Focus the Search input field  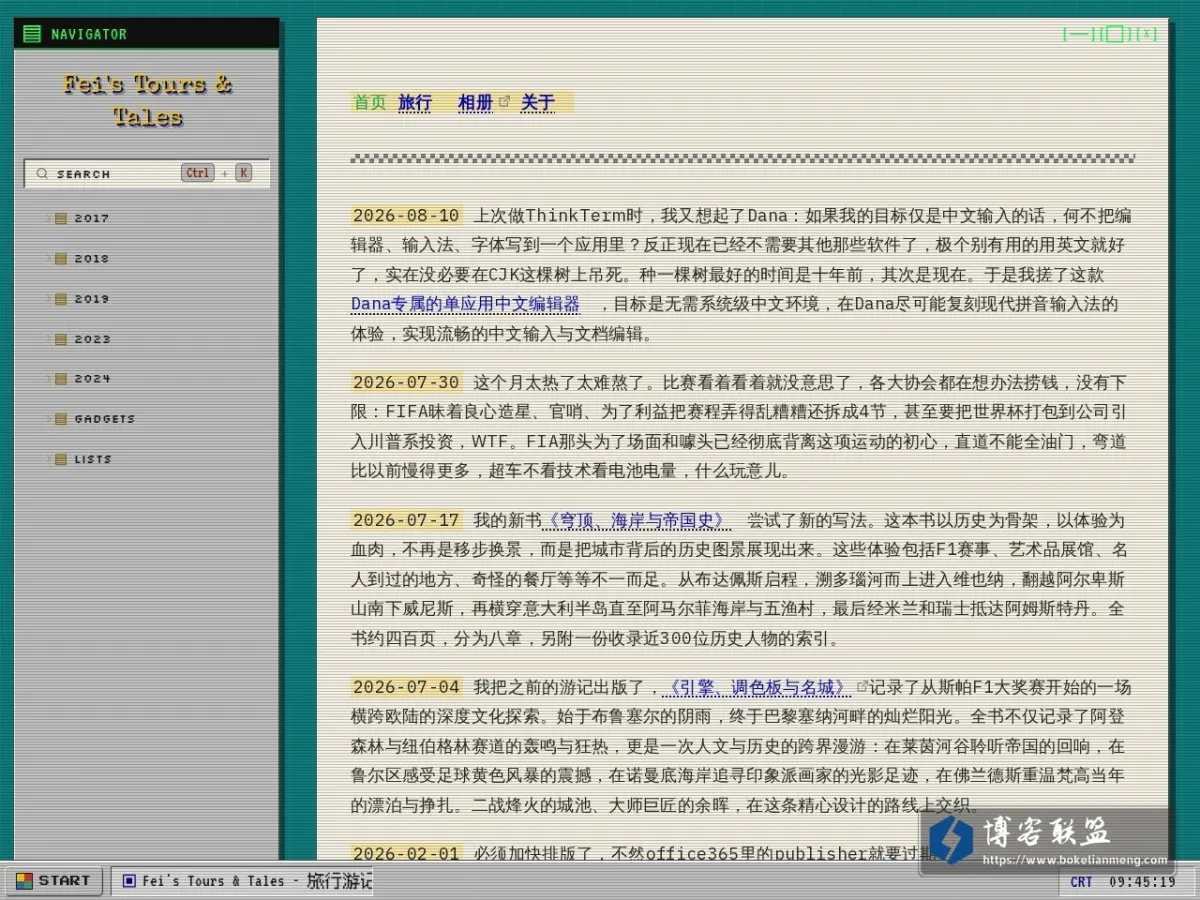(x=147, y=174)
